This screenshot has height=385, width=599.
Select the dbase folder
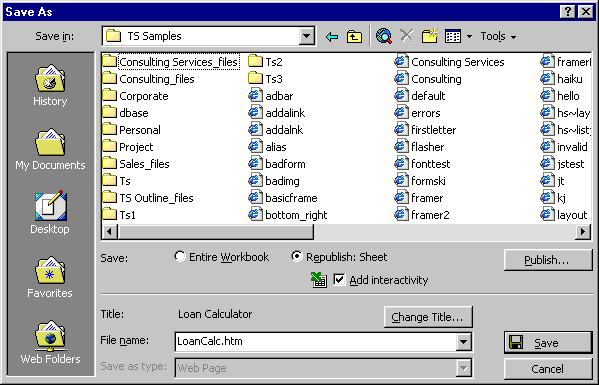126,113
